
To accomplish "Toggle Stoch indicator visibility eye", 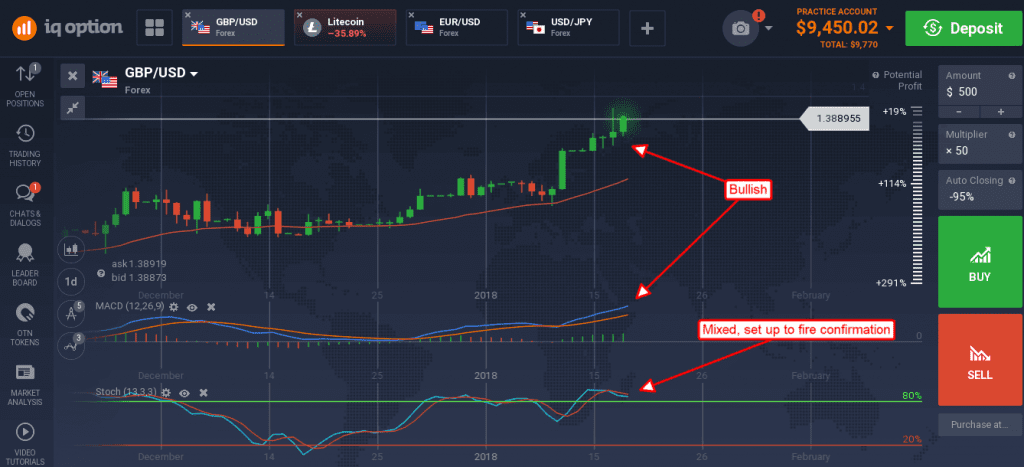I will click(x=184, y=393).
